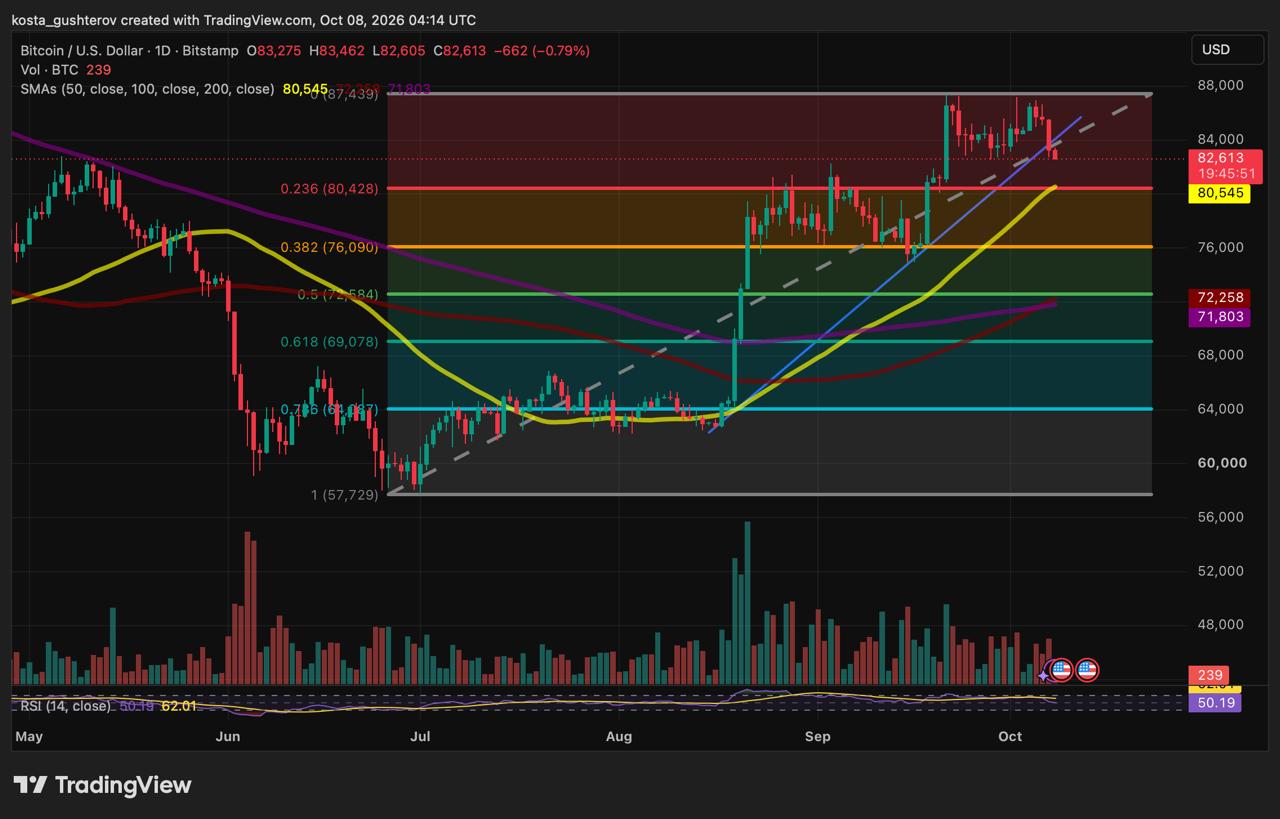Select the Bitcoin / U.S. Dollar legend title

click(129, 50)
